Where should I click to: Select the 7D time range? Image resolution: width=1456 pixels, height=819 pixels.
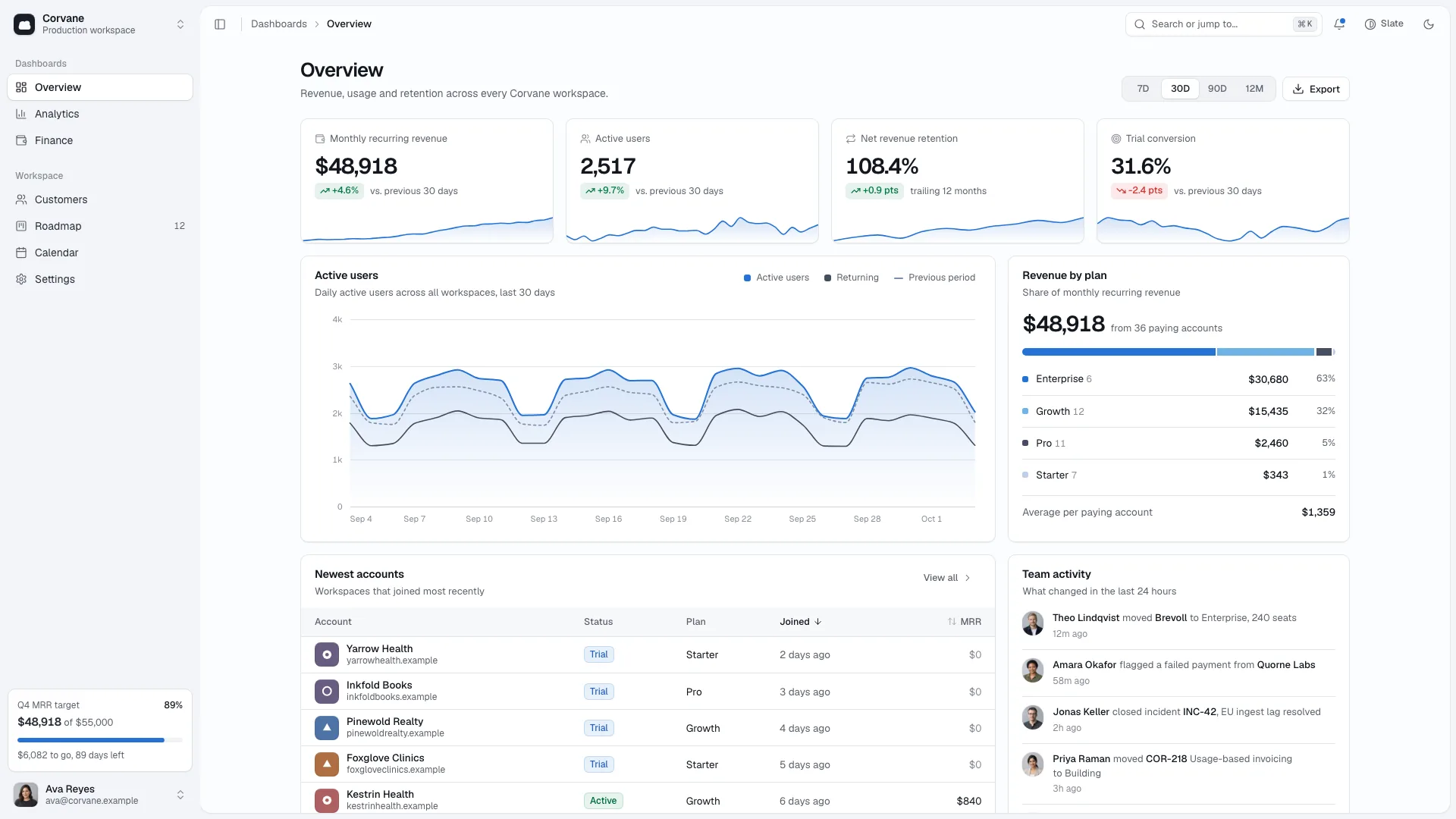pyautogui.click(x=1143, y=89)
